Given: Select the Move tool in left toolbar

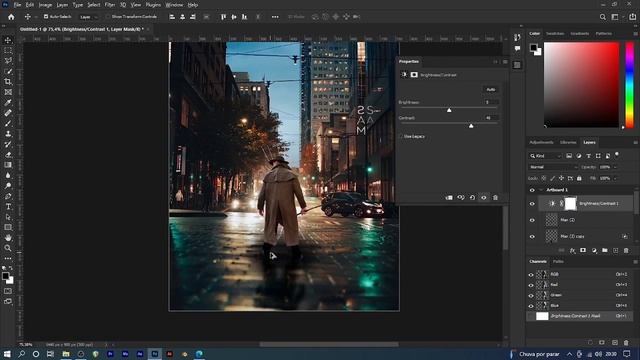Looking at the screenshot, I should click(x=8, y=40).
